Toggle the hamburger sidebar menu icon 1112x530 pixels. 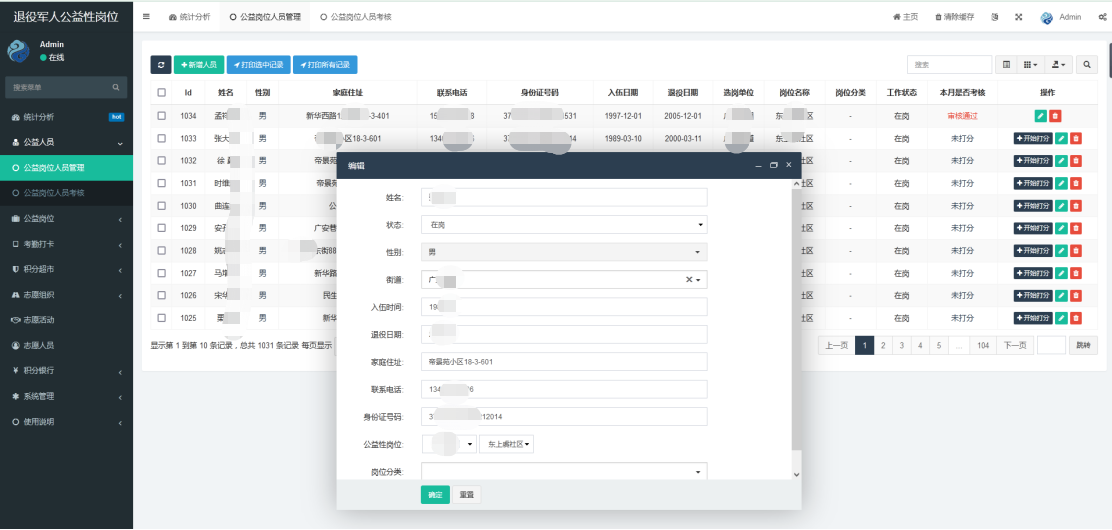click(x=147, y=17)
